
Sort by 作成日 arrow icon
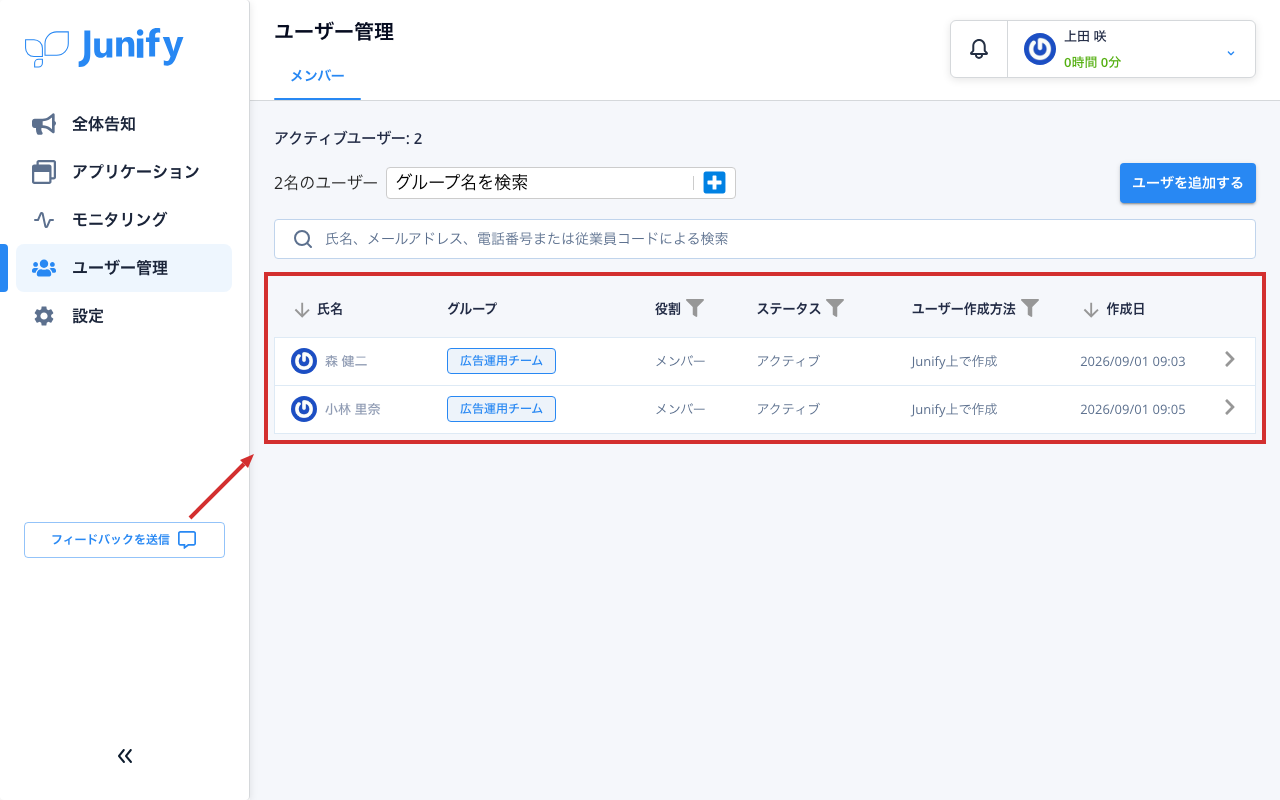click(x=1091, y=310)
